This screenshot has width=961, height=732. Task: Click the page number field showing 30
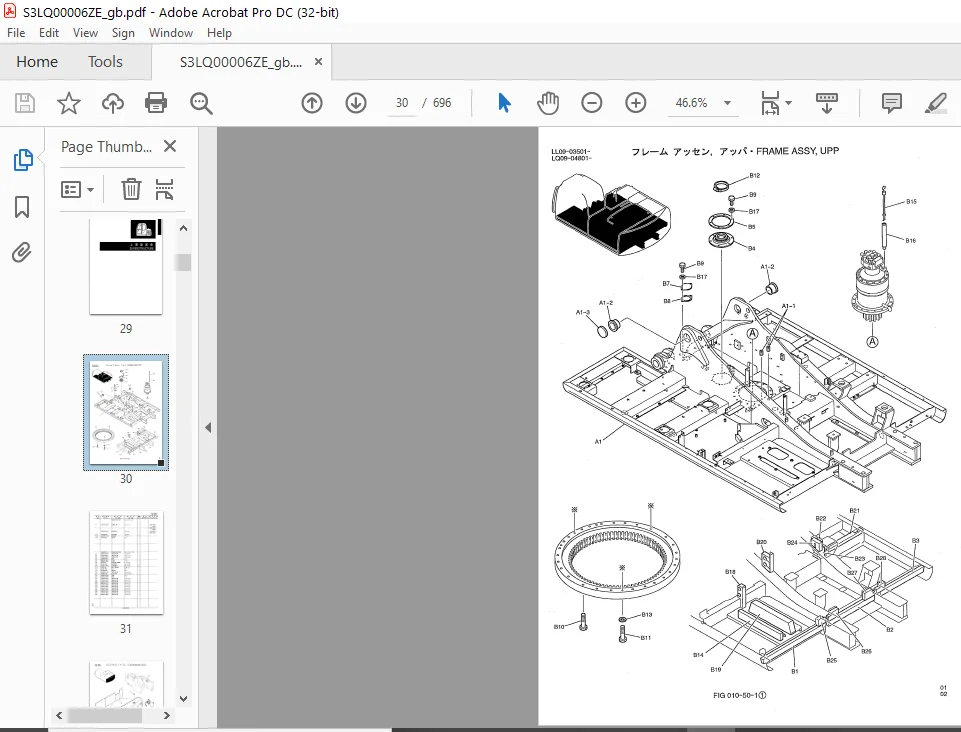click(x=401, y=103)
